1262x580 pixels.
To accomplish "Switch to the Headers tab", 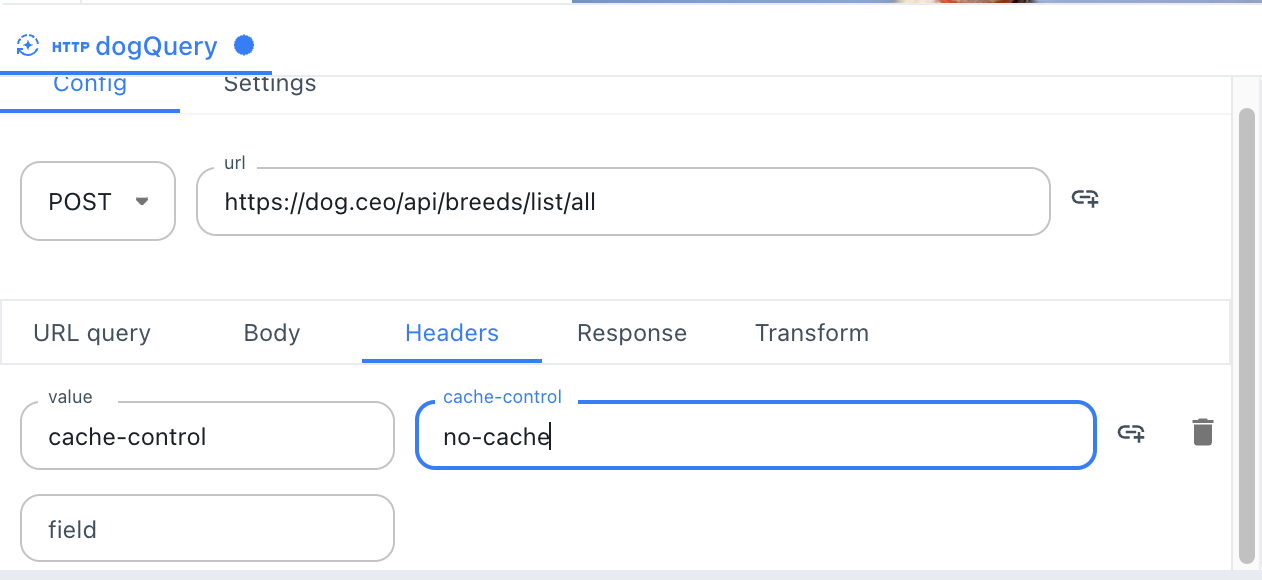I will coord(451,333).
